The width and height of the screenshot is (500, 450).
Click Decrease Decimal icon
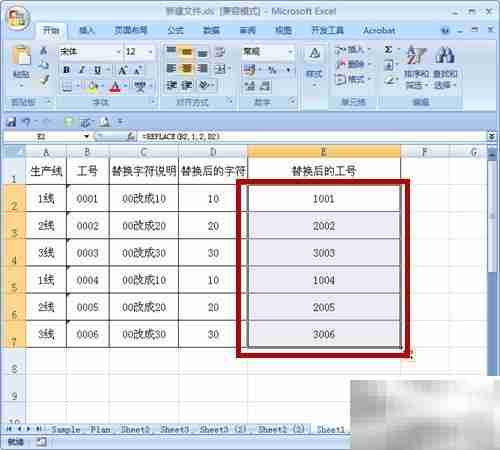click(265, 86)
